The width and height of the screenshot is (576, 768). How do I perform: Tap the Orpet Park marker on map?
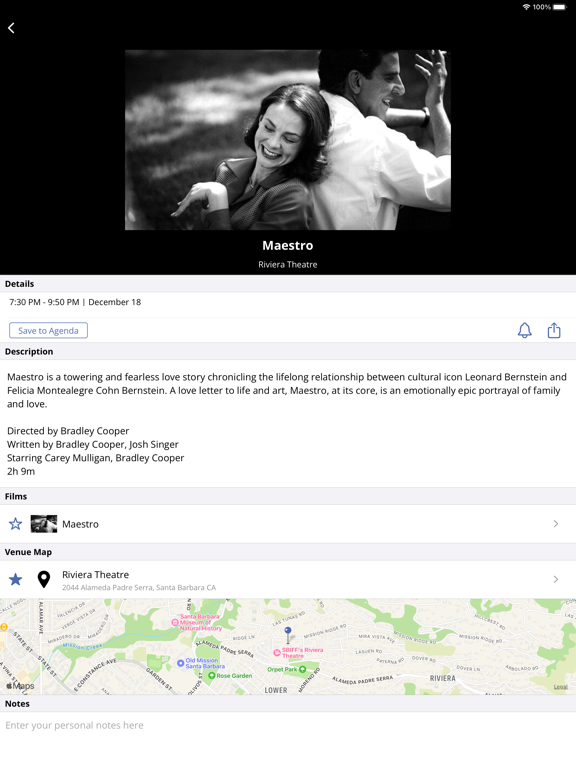[x=303, y=669]
